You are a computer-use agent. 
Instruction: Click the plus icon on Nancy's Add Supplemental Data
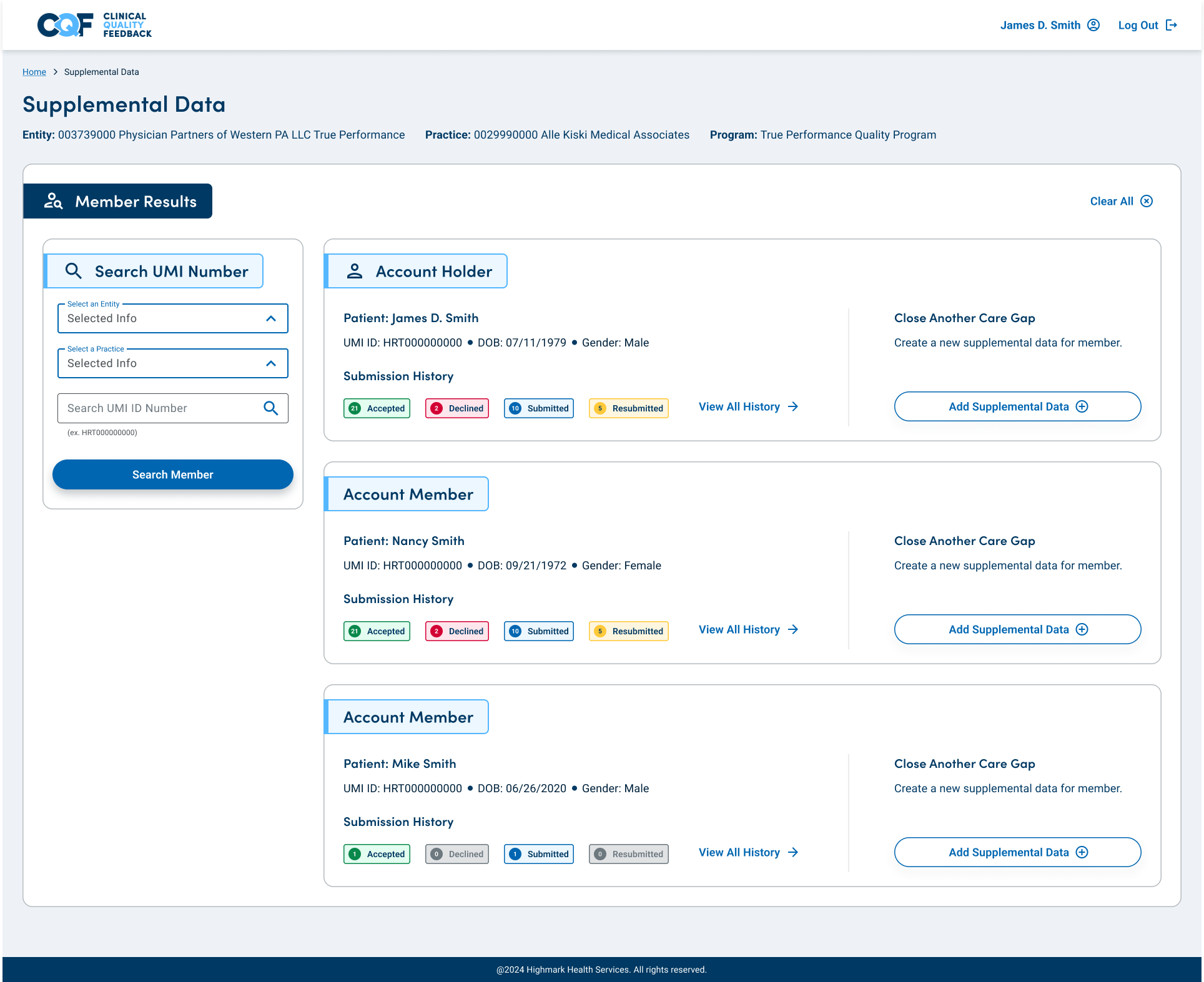click(x=1082, y=629)
